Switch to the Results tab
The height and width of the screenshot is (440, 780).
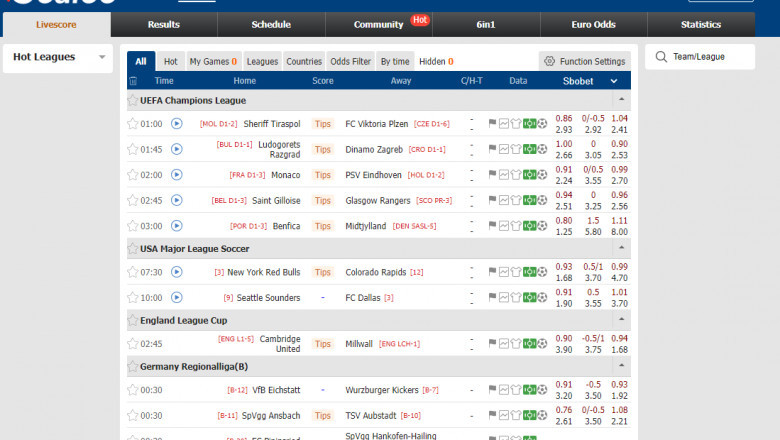164,24
